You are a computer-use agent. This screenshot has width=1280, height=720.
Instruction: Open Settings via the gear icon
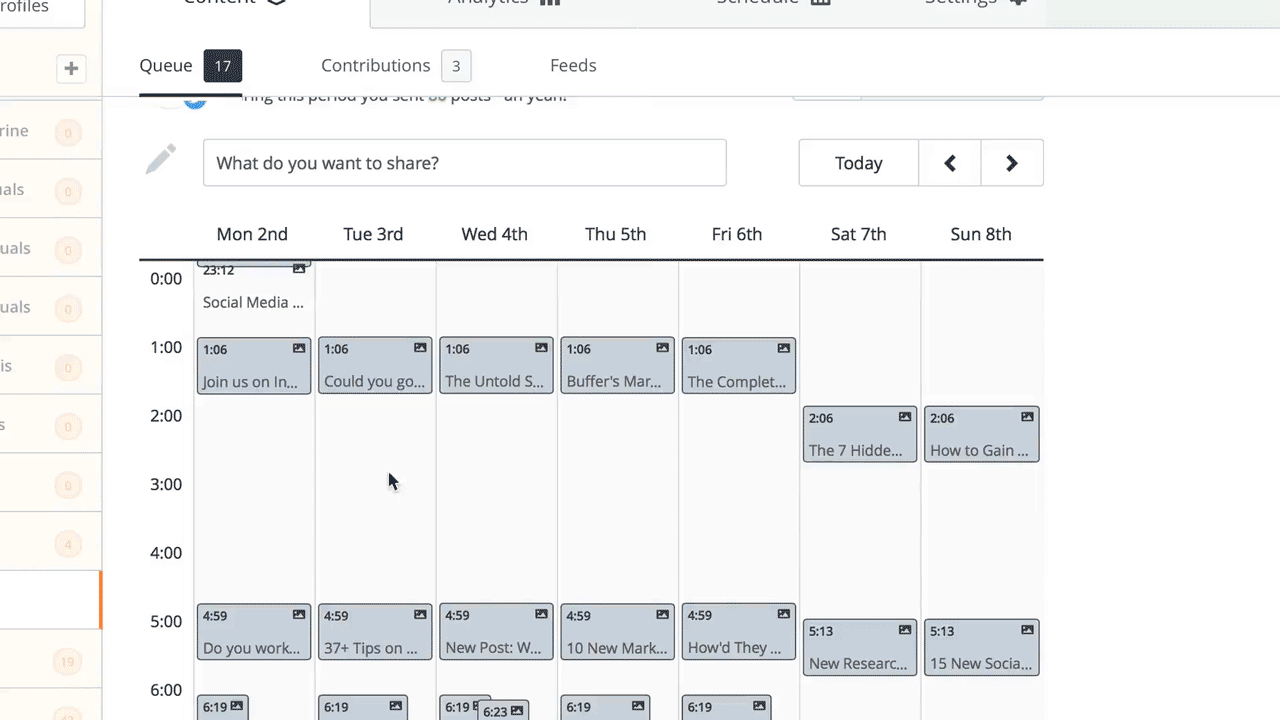1017,2
